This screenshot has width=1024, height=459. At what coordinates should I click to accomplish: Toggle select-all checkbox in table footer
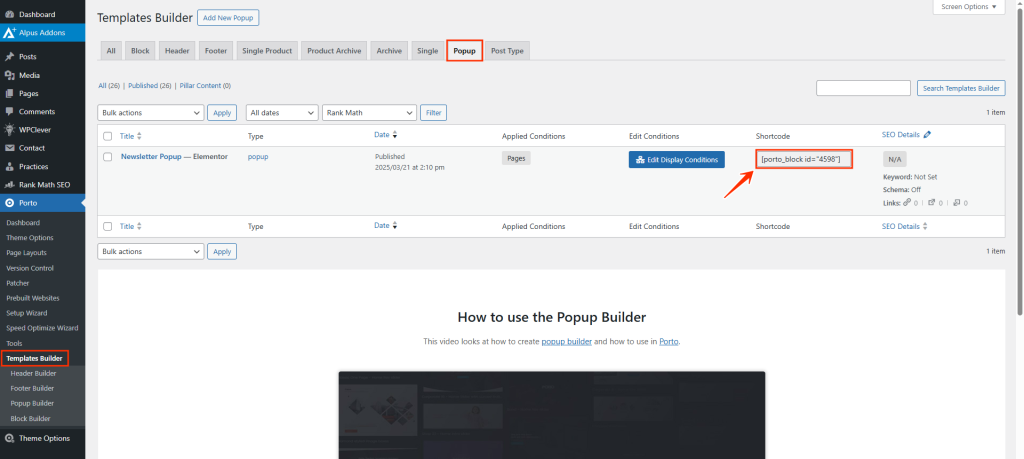[x=108, y=227]
